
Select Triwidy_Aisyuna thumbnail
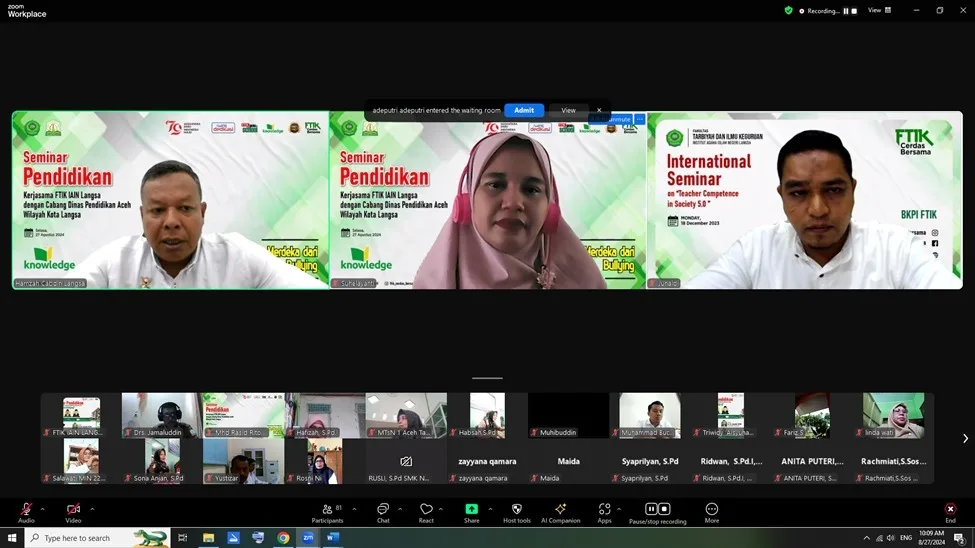click(731, 415)
